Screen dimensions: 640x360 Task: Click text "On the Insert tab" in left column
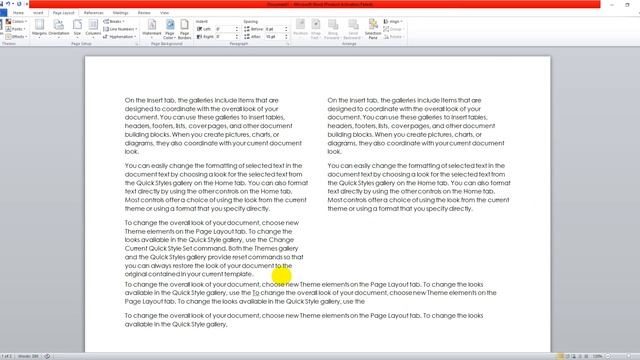pos(150,100)
